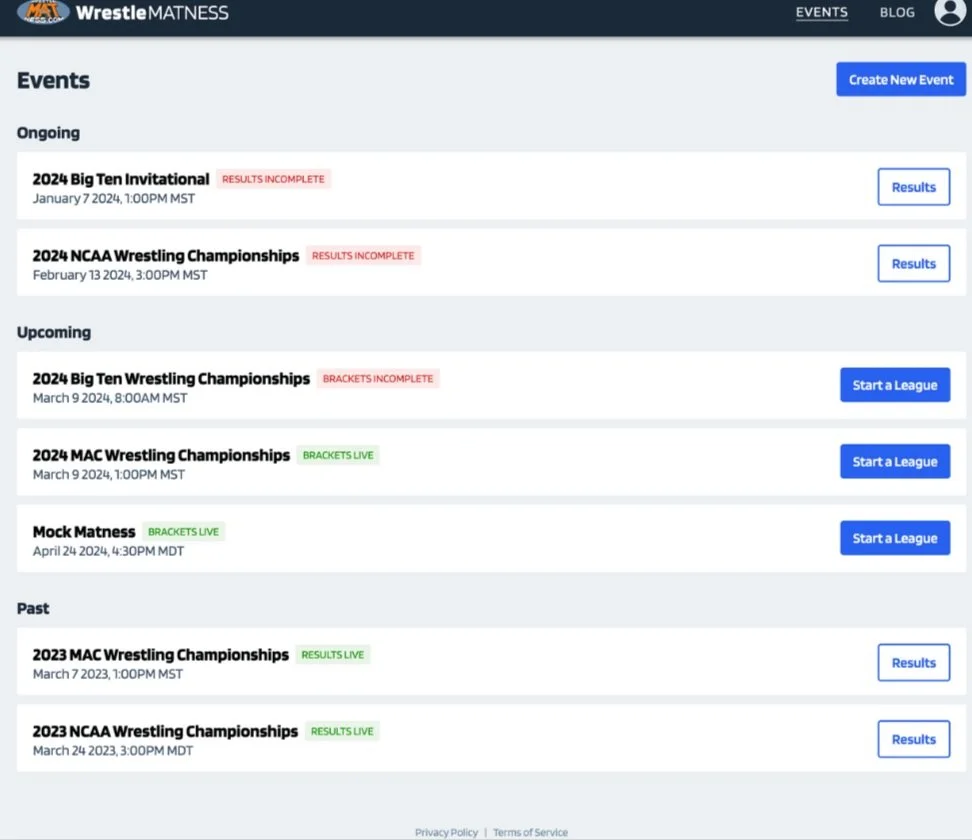The width and height of the screenshot is (972, 840).
Task: Click the March 24 2023, 3:00PM MDT date
Action: [113, 751]
